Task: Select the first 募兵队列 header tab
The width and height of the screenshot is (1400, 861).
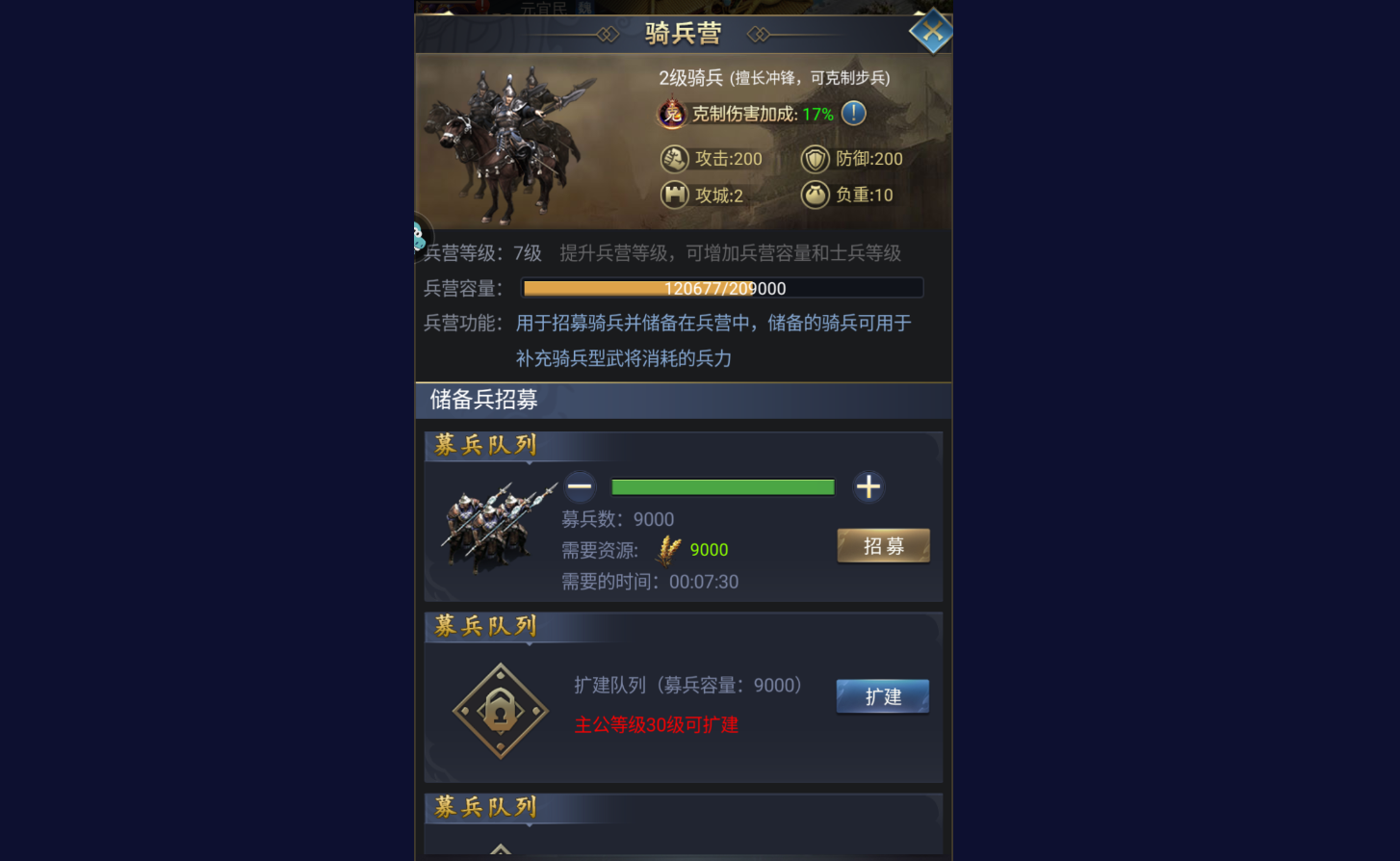Action: [x=485, y=445]
